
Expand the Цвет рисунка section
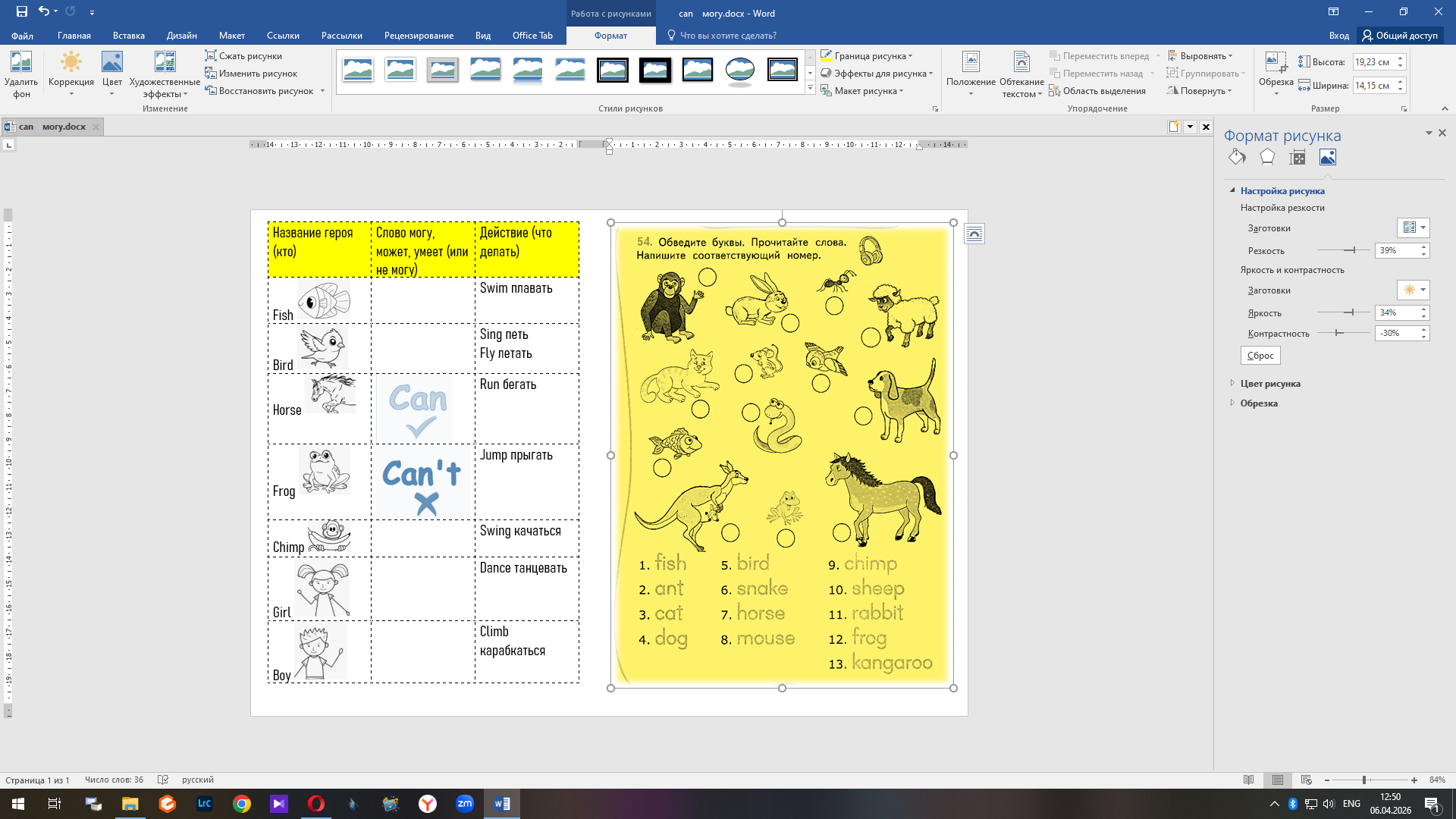click(x=1270, y=384)
